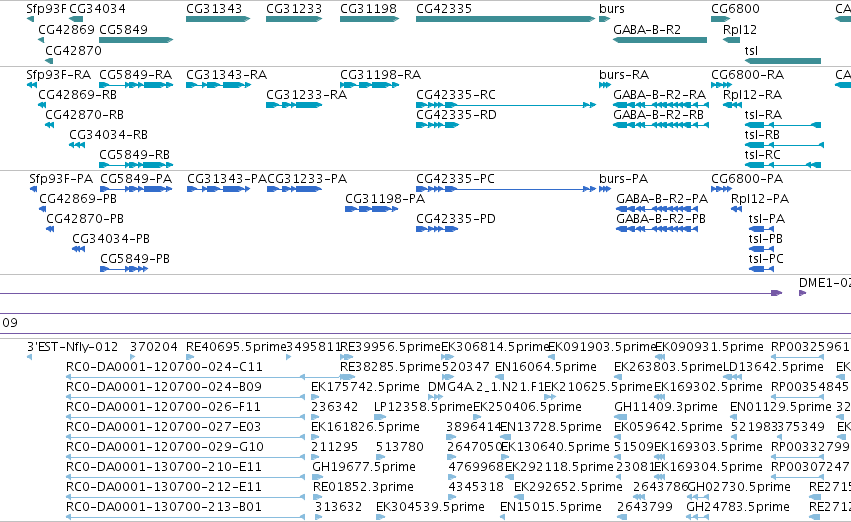Click transcript CG31233-RA
The width and height of the screenshot is (851, 522).
click(294, 105)
